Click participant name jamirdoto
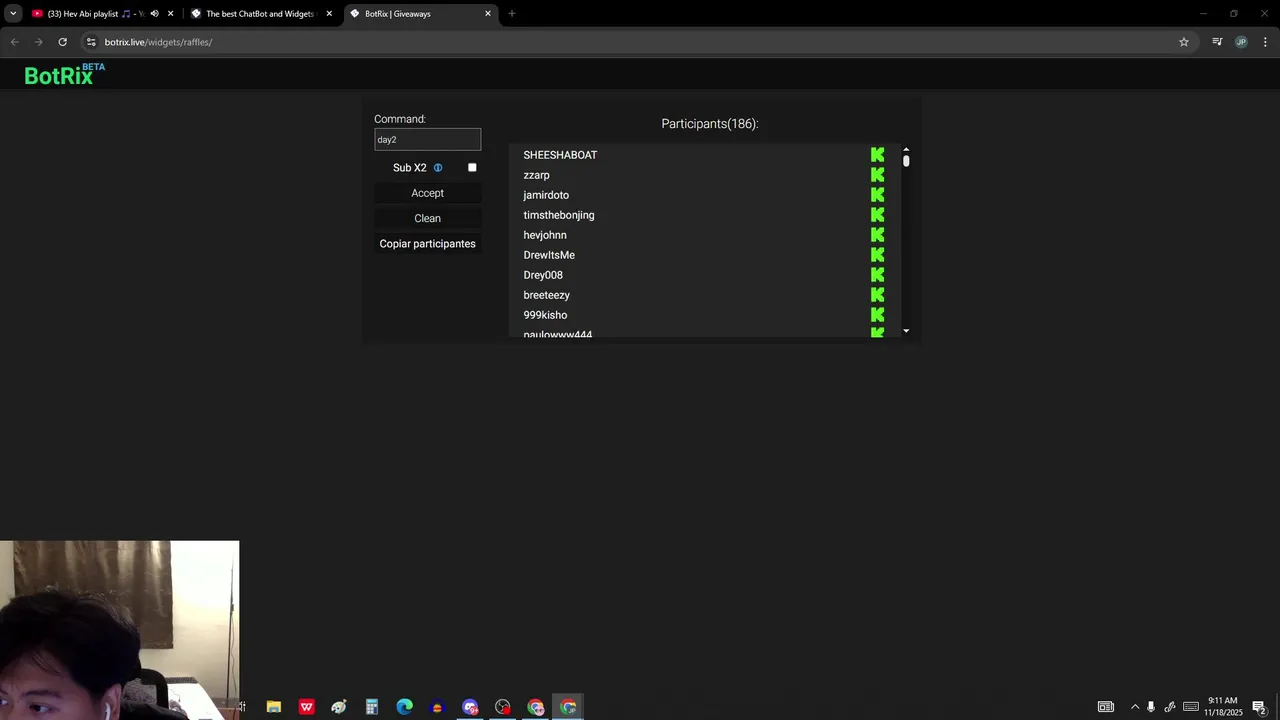Viewport: 1280px width, 720px height. click(546, 195)
